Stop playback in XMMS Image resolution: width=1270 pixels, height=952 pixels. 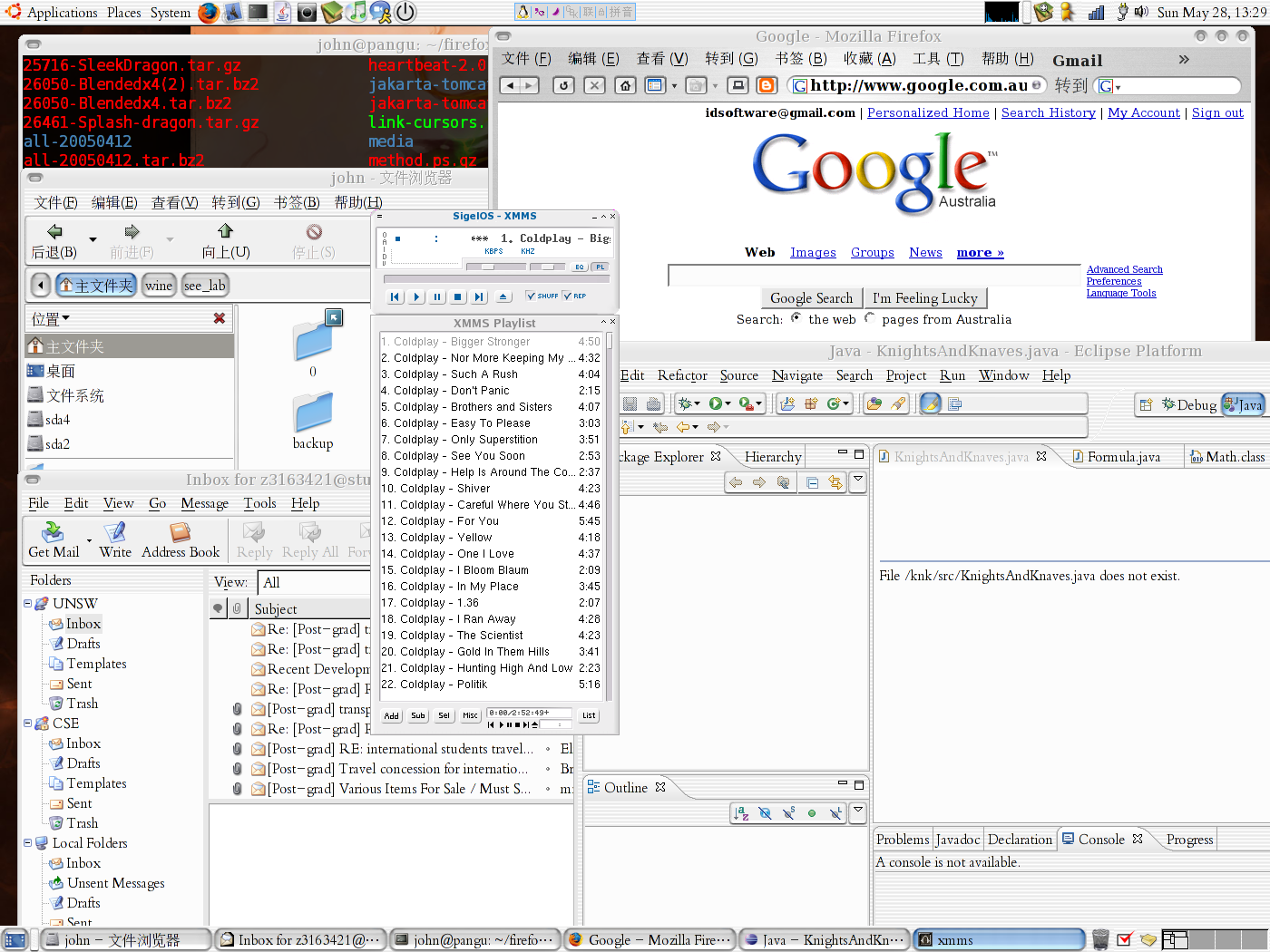[458, 296]
